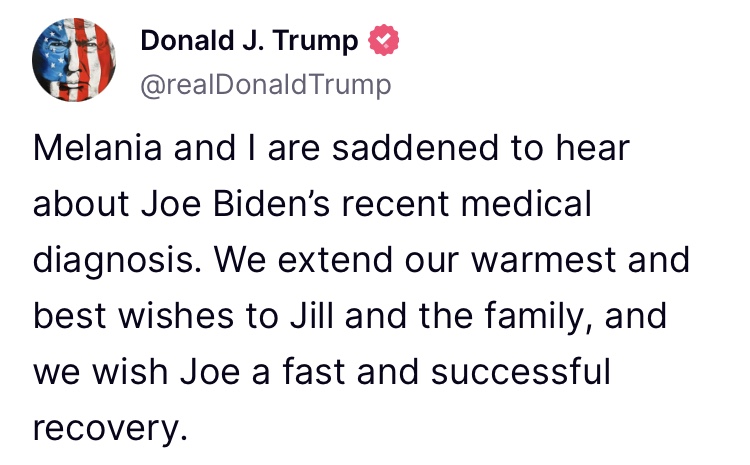This screenshot has width=750, height=465.
Task: Click the word "saddened" in the first line
Action: click(416, 147)
